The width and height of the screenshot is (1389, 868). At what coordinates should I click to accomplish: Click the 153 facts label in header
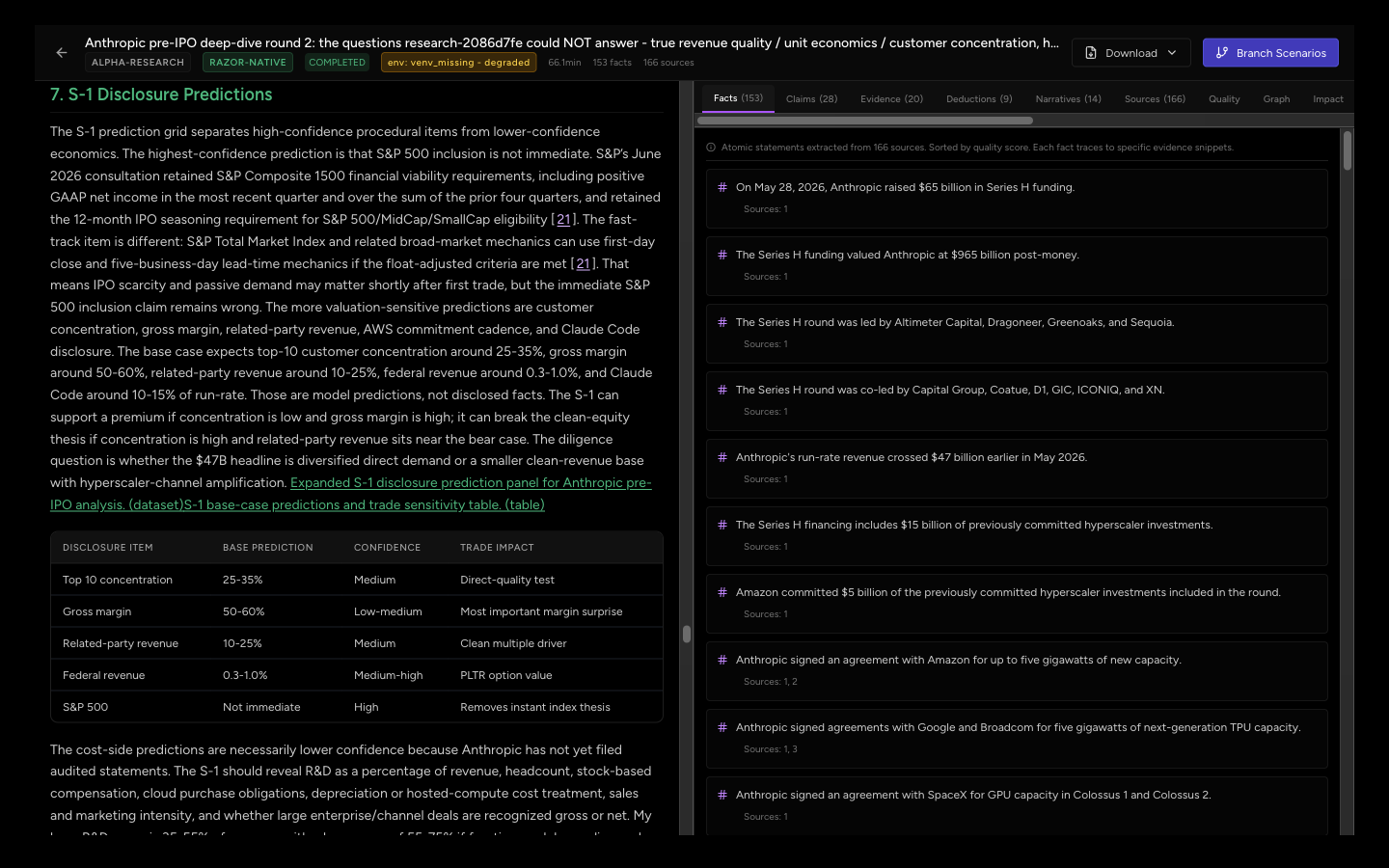pyautogui.click(x=612, y=63)
